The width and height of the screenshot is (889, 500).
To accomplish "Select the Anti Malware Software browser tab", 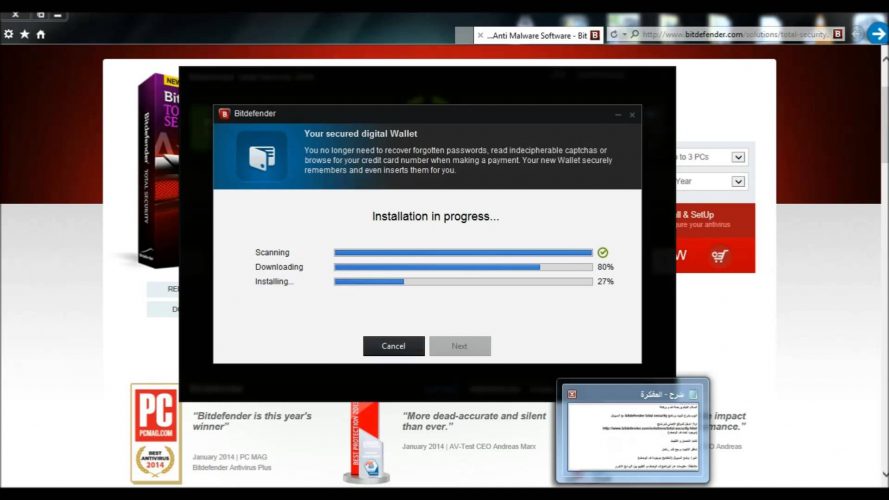I will [536, 35].
